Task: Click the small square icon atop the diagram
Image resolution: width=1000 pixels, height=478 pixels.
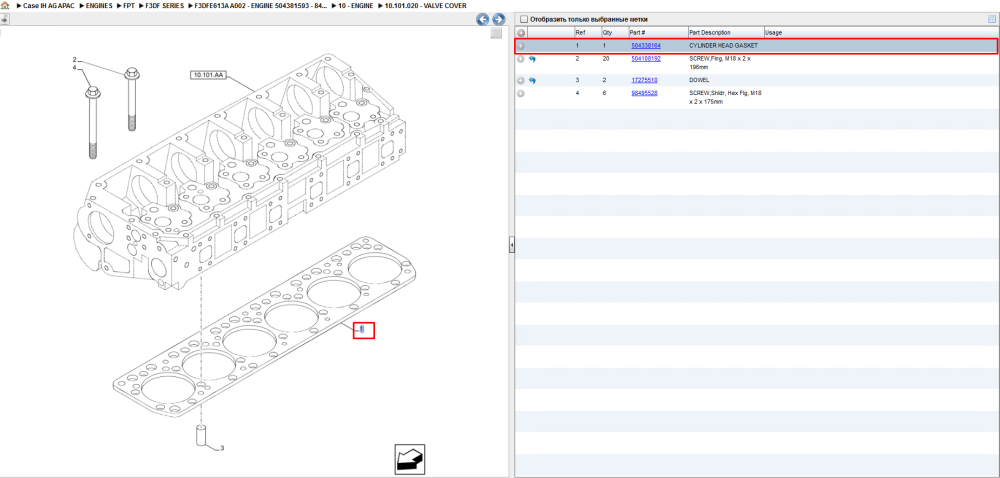Action: [496, 34]
